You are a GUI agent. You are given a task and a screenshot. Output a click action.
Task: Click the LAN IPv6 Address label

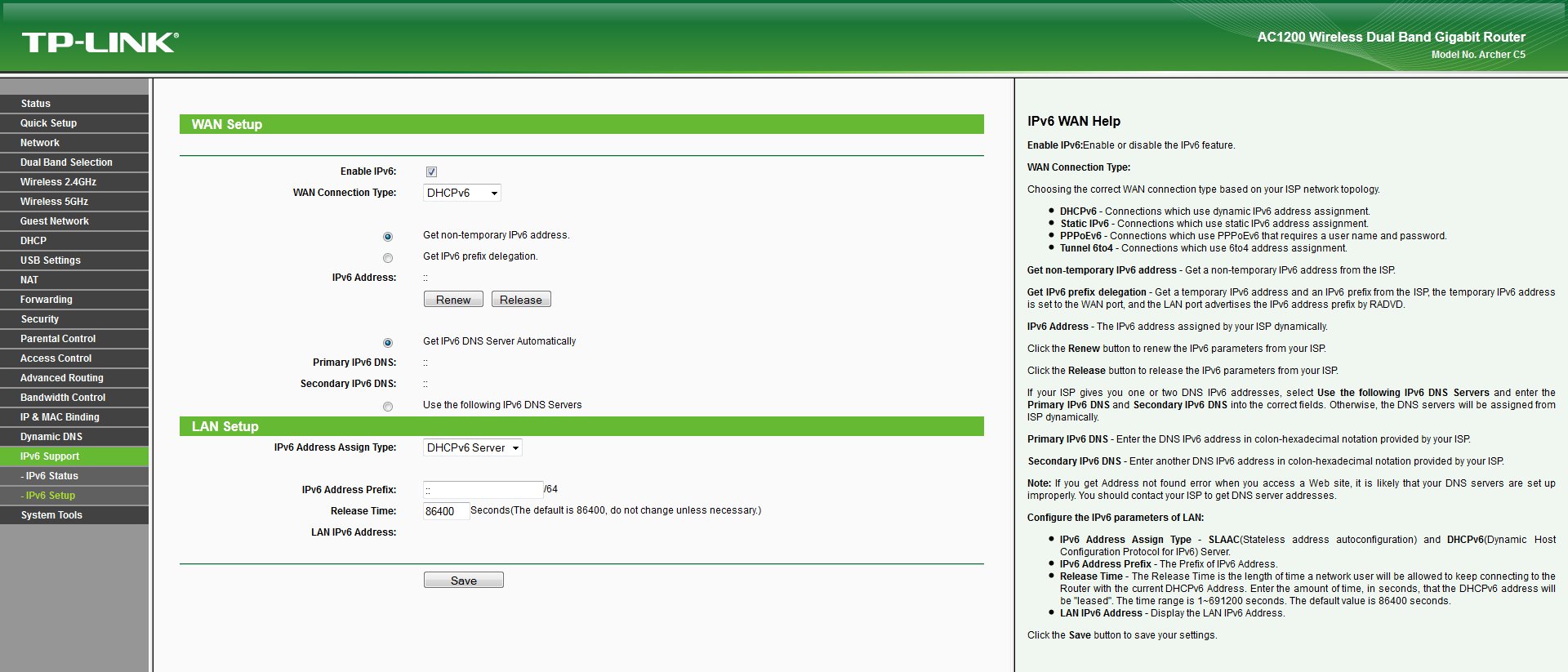354,532
